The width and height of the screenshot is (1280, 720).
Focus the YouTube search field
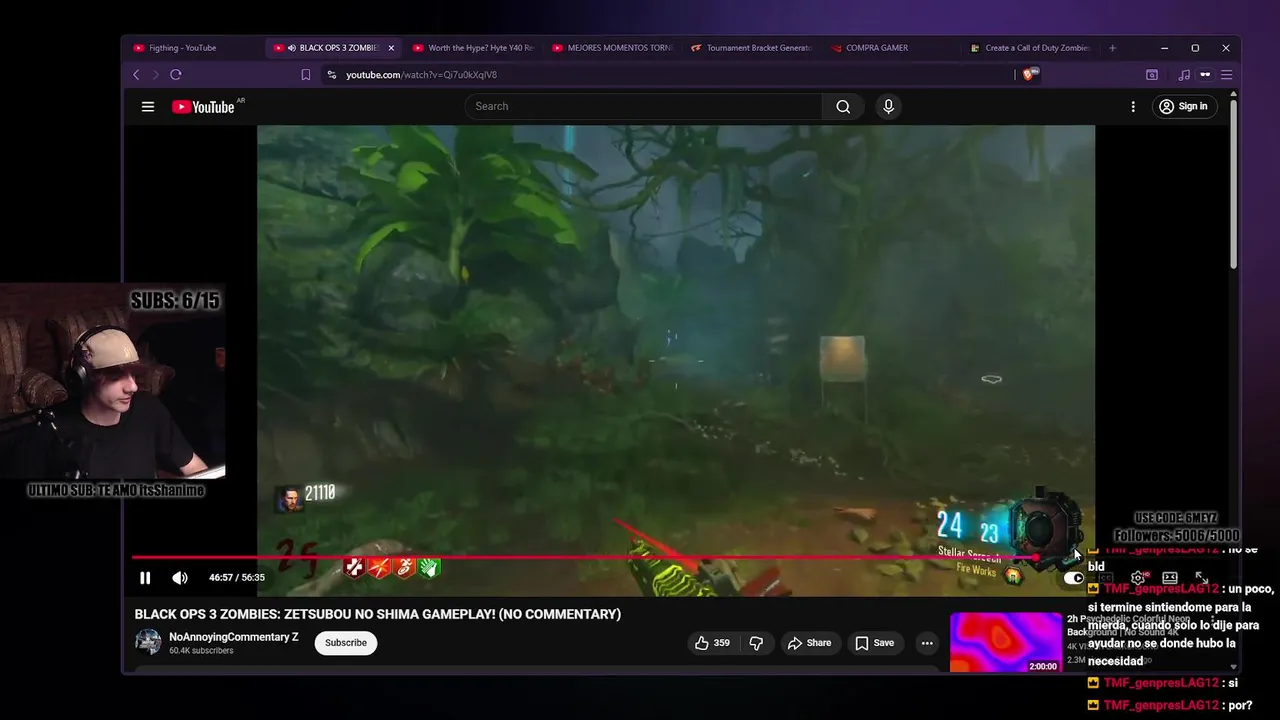(x=645, y=107)
